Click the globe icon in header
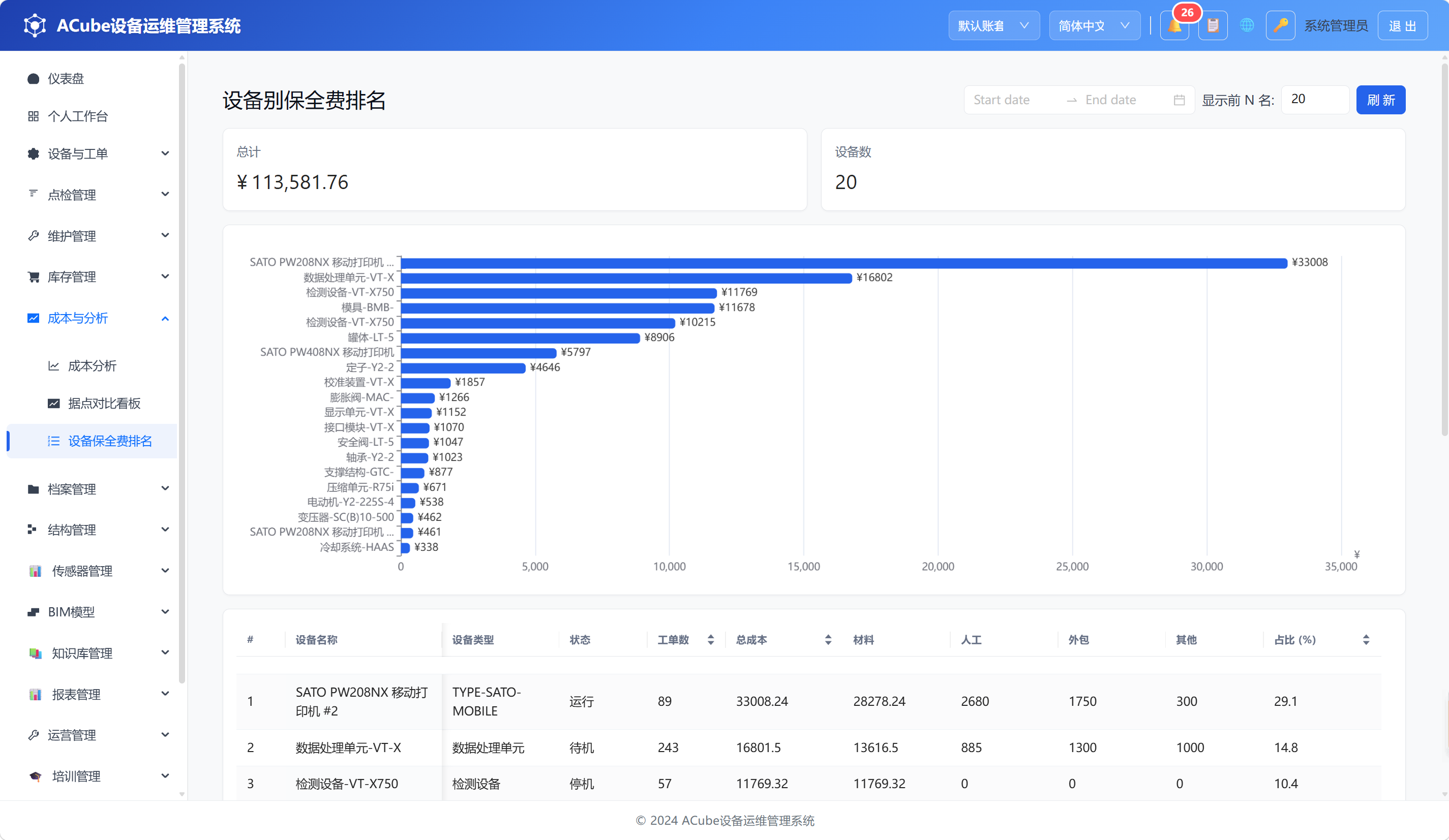Screen dimensions: 1449x840 point(1247,26)
